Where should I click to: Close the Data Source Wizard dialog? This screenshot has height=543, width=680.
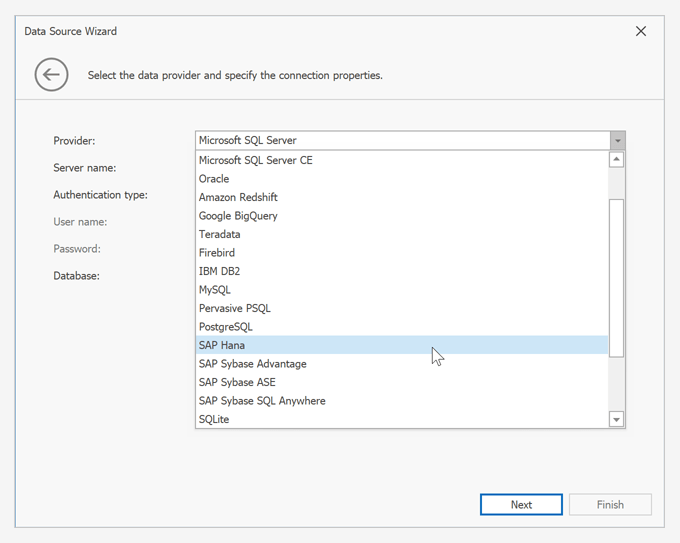(641, 31)
